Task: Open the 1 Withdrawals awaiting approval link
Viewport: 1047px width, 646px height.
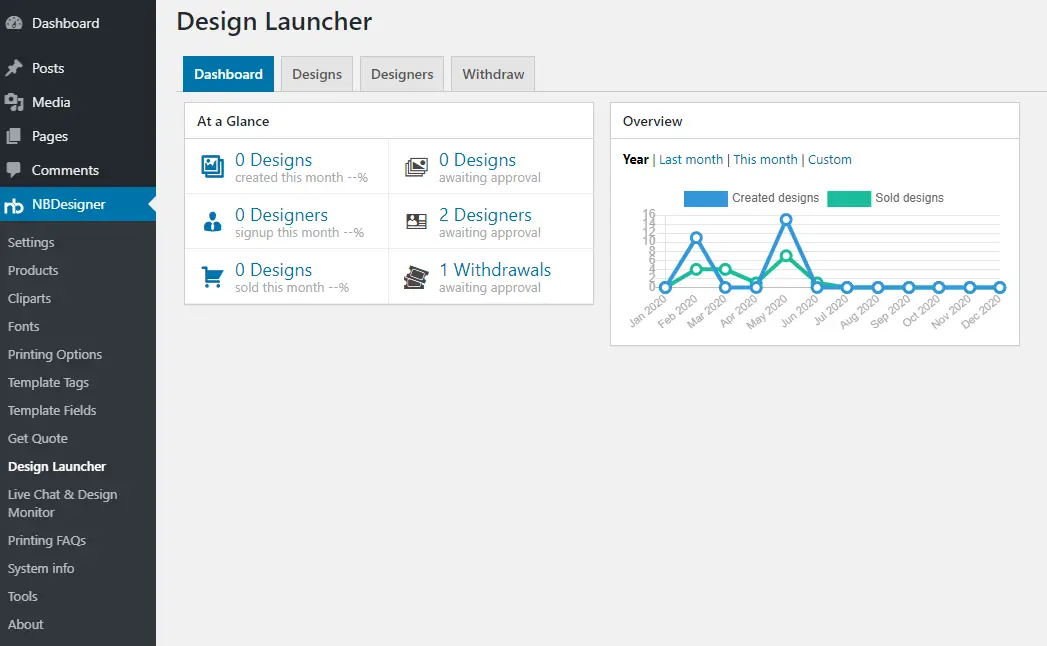Action: pos(495,270)
